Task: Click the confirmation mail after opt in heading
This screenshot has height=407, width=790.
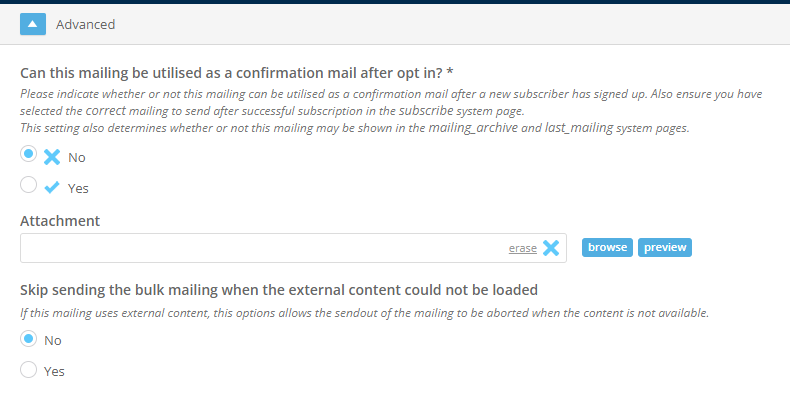Action: 236,73
